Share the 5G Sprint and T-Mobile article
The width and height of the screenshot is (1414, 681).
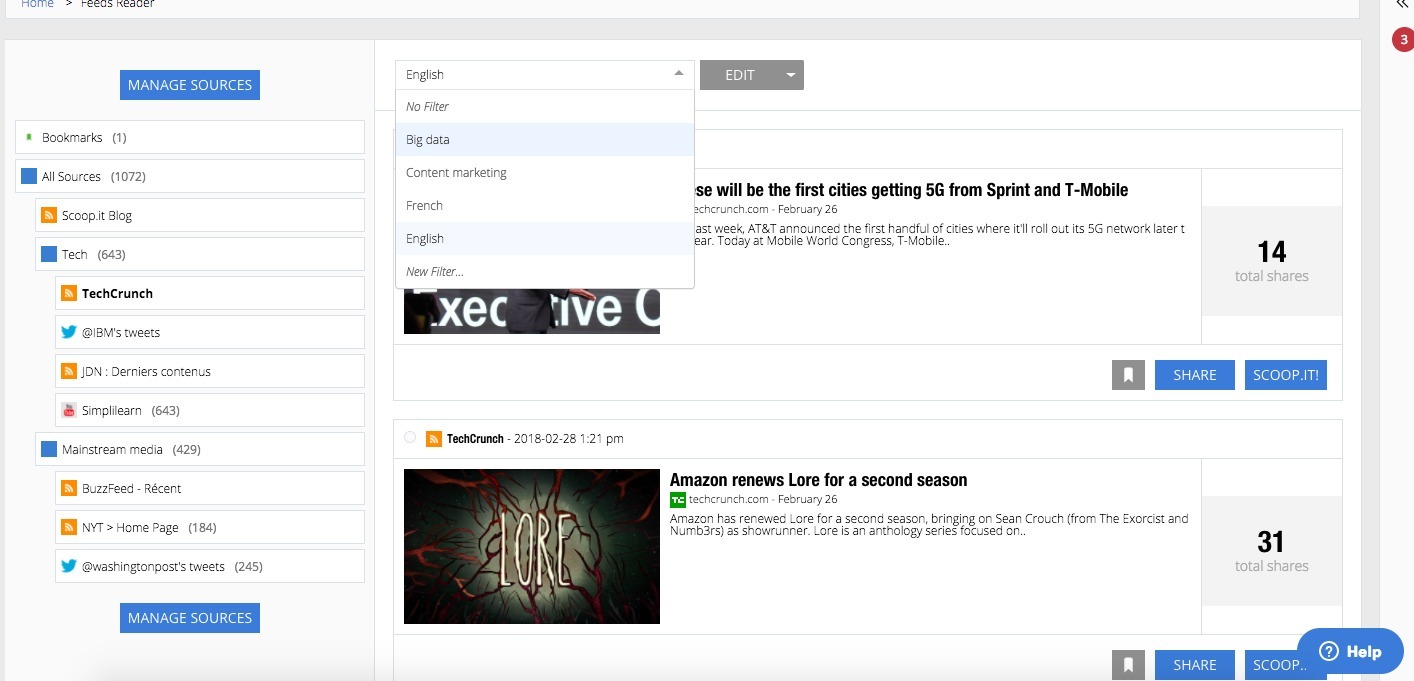click(1195, 375)
